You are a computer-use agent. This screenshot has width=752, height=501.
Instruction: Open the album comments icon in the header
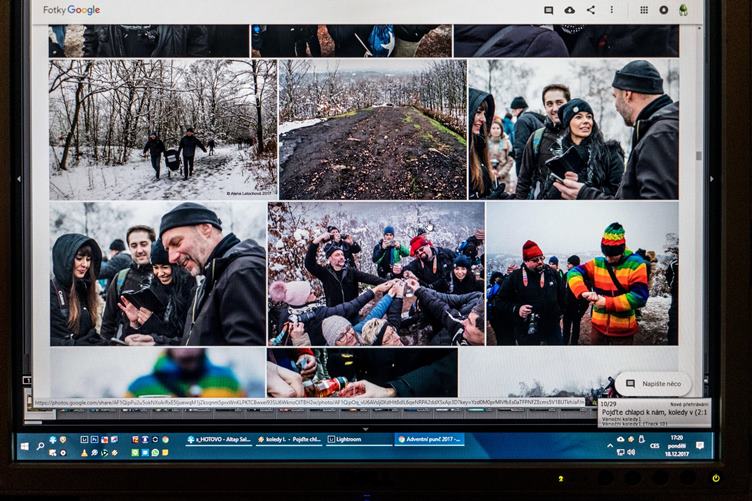point(548,10)
